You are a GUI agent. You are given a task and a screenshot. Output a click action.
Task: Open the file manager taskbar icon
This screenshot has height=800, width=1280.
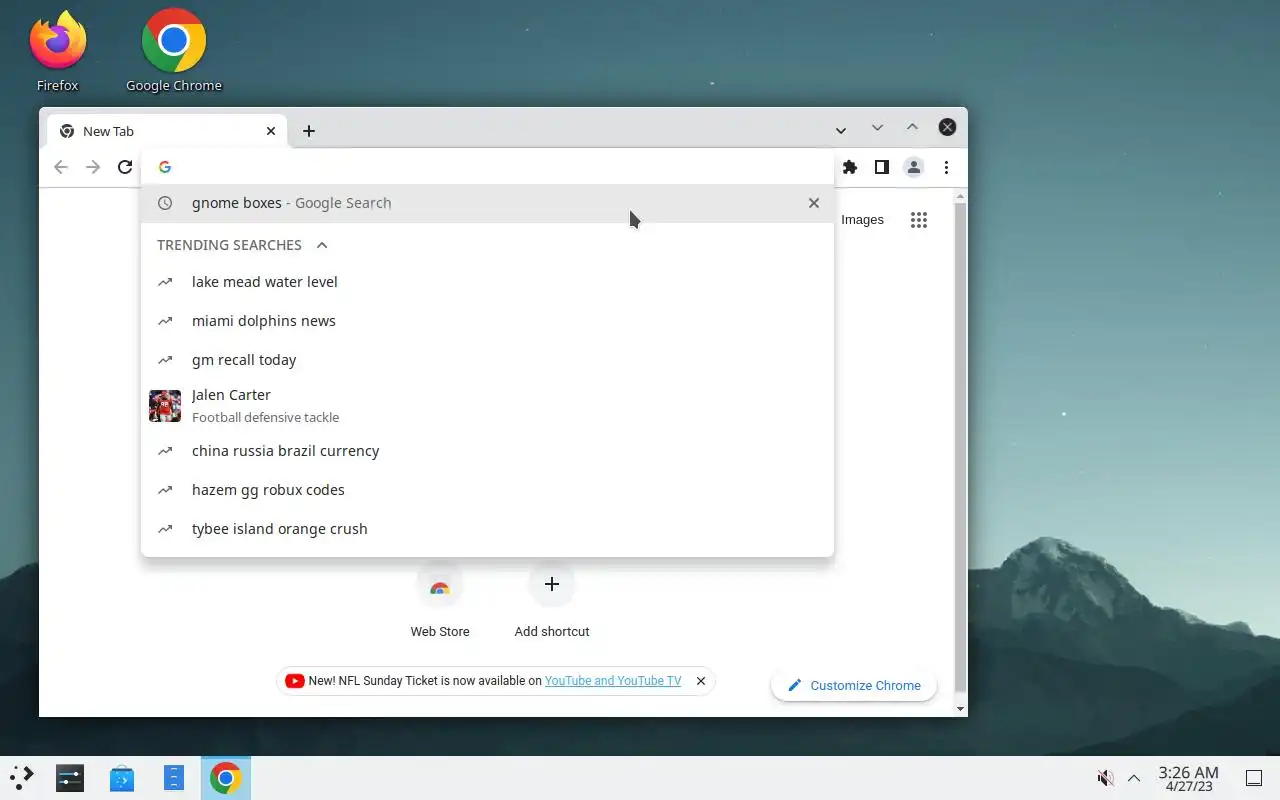tap(174, 778)
